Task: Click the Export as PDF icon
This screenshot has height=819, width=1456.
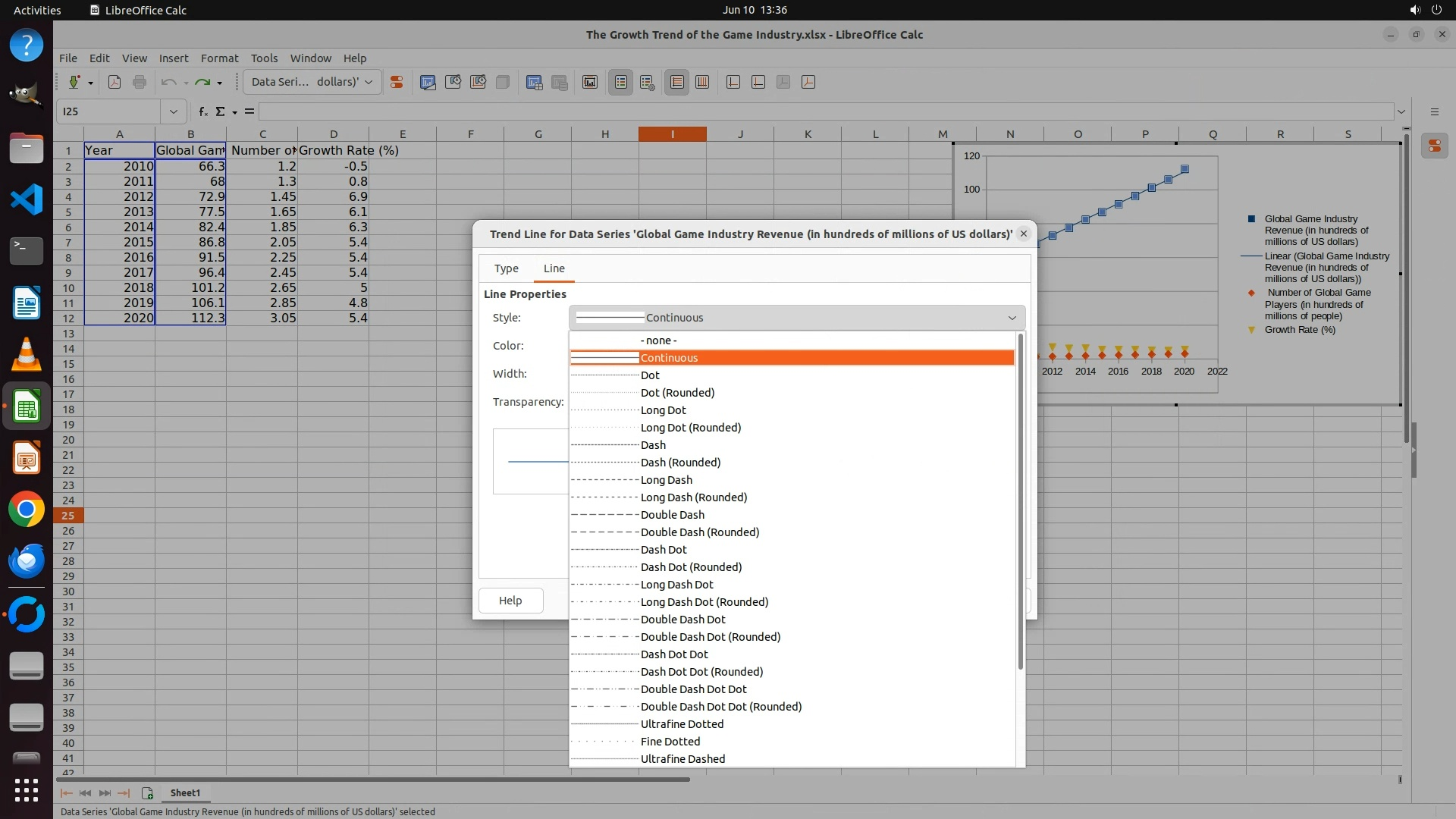Action: 115,82
